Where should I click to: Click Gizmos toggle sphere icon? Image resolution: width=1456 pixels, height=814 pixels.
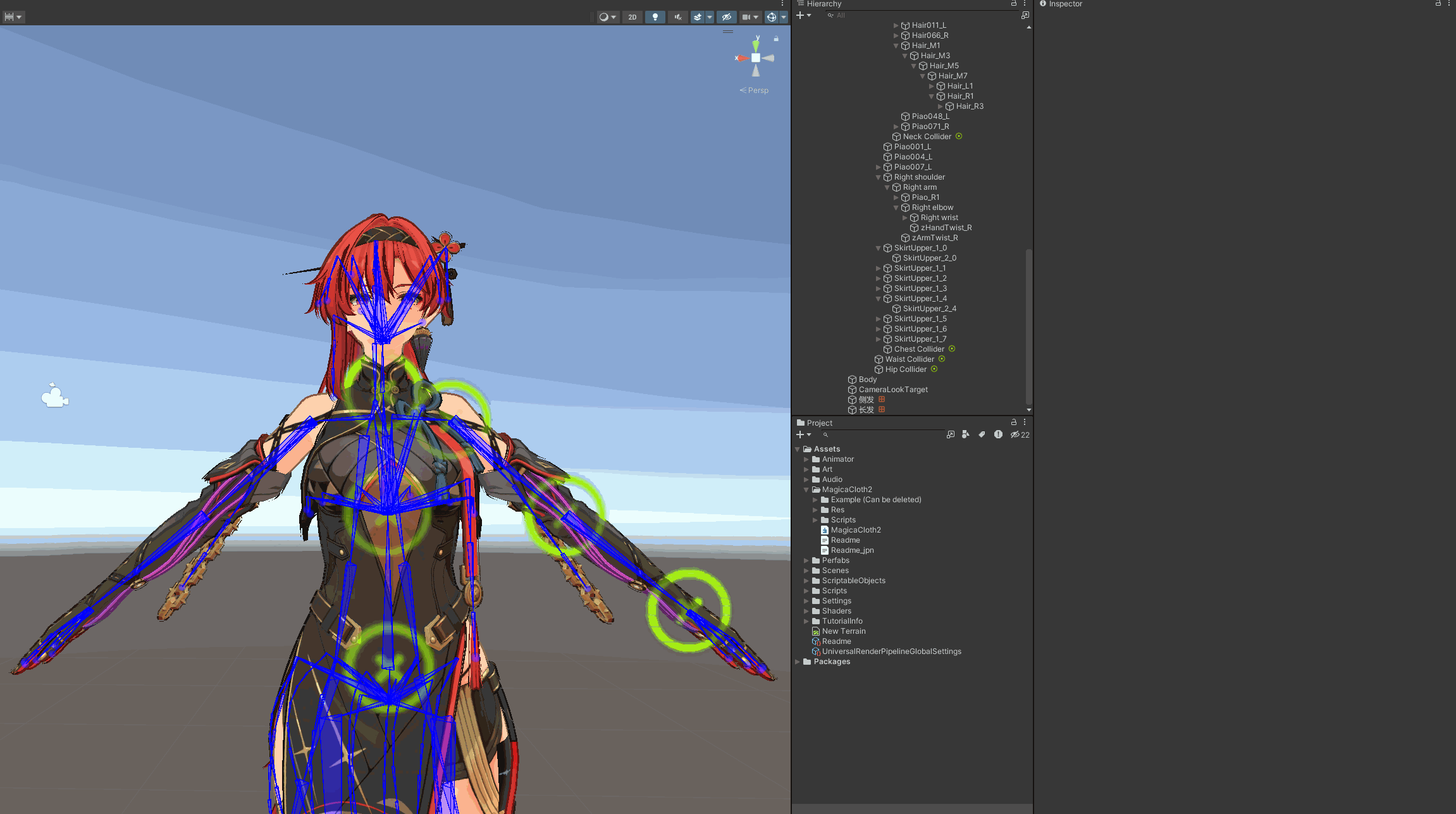771,17
